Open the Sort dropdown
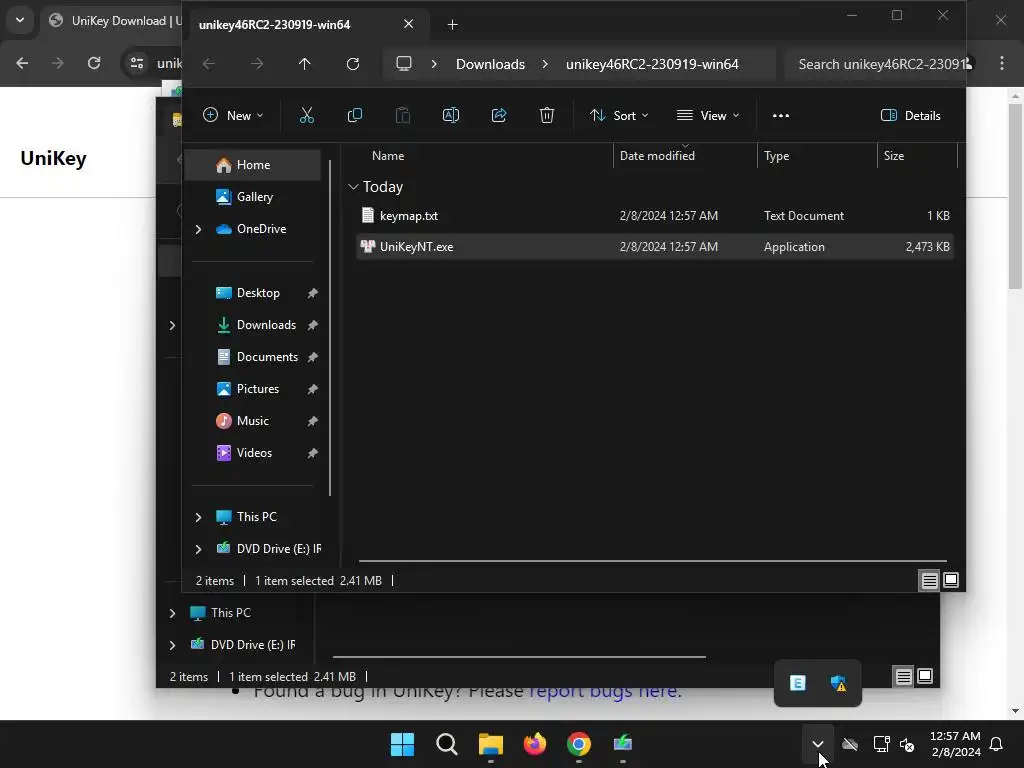This screenshot has height=768, width=1024. (618, 116)
